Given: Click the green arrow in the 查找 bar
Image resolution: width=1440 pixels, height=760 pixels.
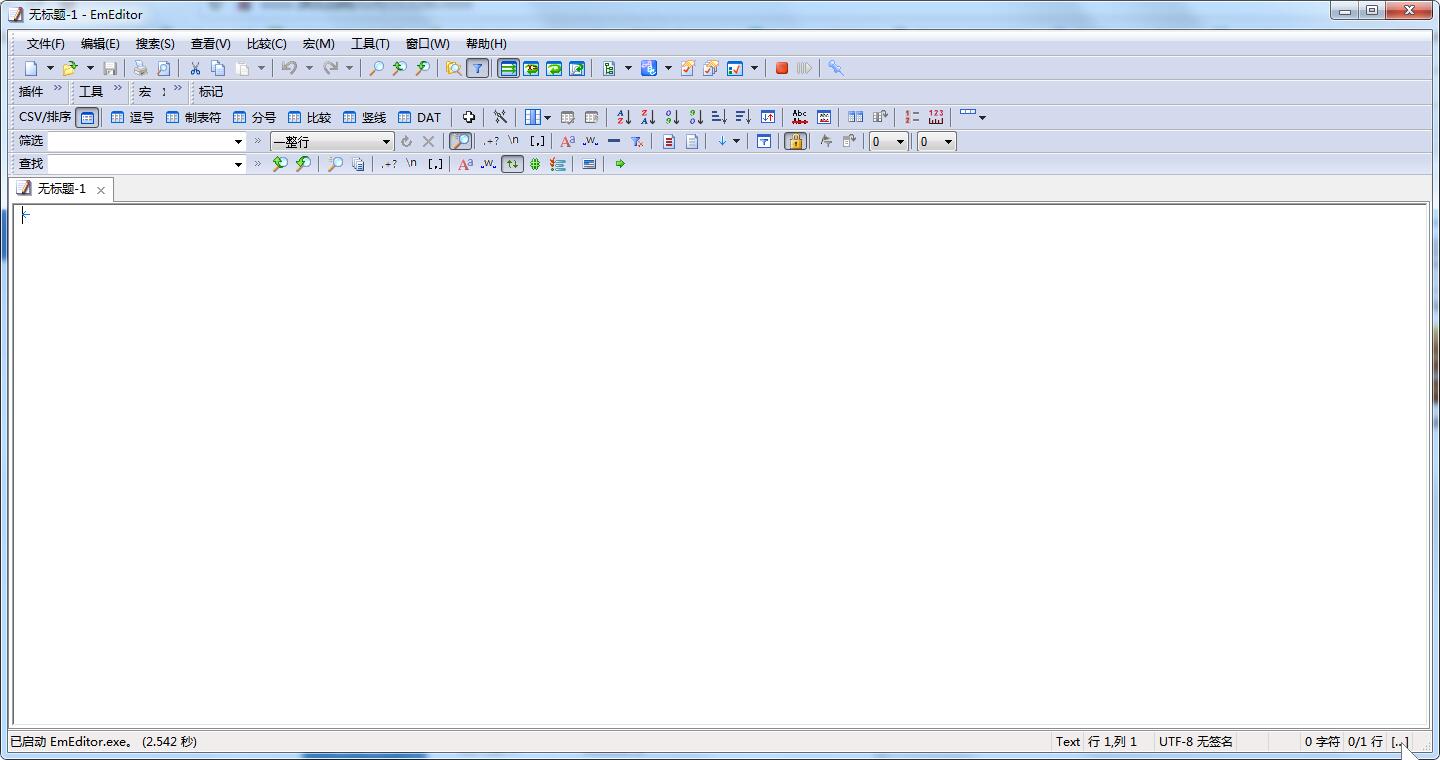Looking at the screenshot, I should pyautogui.click(x=619, y=164).
